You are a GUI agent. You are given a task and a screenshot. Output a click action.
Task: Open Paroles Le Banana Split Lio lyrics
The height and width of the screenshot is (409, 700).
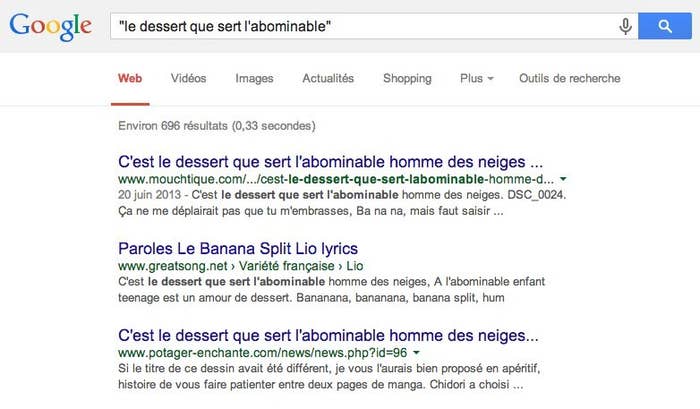click(238, 249)
